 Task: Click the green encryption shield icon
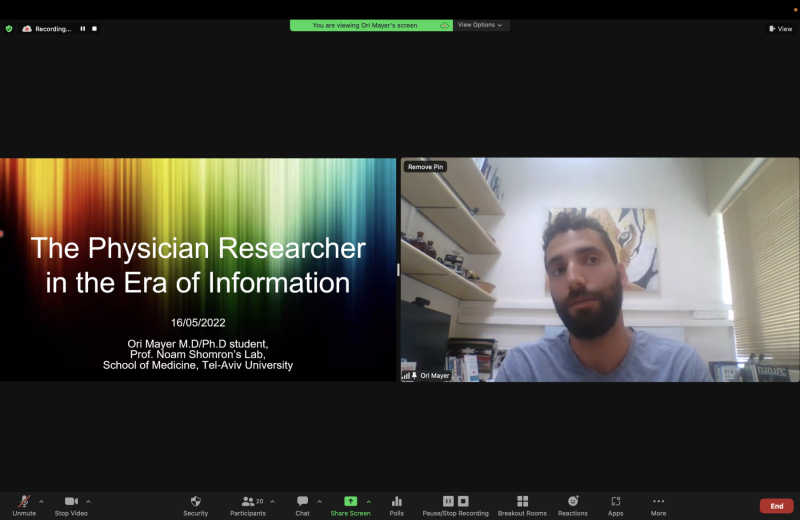point(9,29)
